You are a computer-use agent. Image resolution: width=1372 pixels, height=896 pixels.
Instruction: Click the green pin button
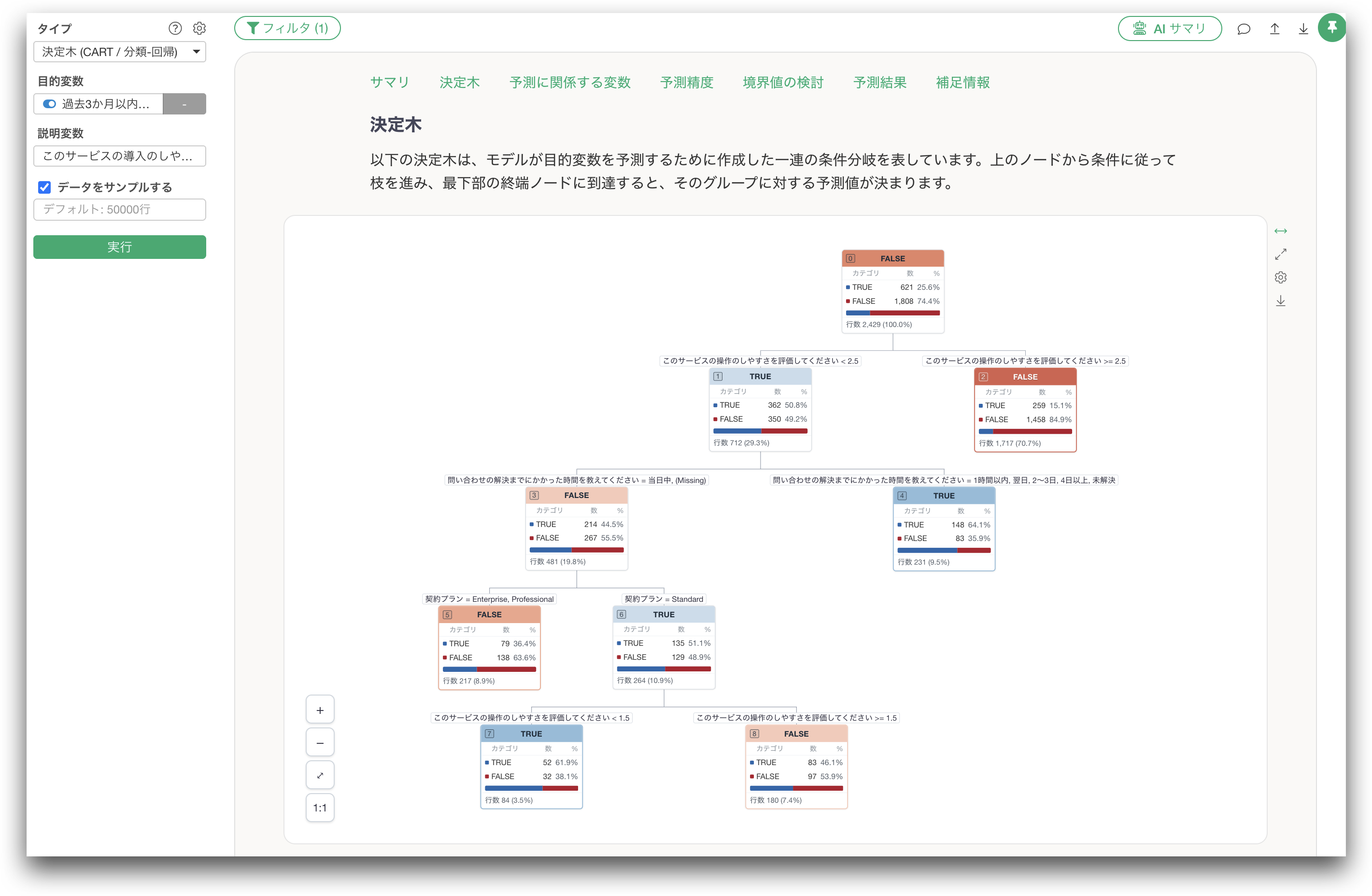[1331, 28]
